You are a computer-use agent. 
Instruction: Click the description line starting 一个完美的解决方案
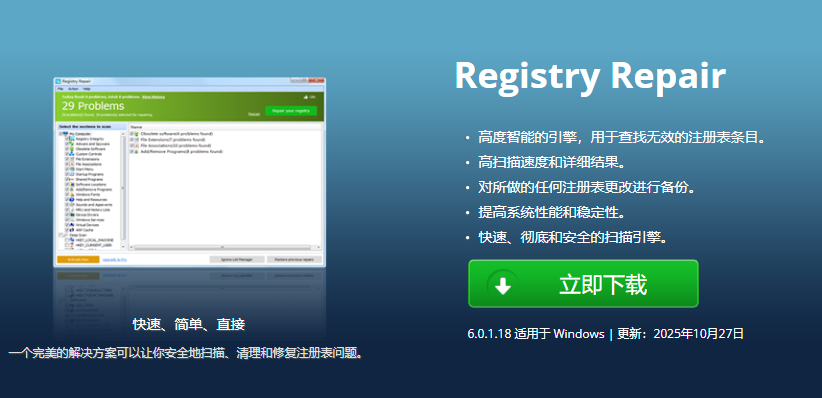tap(186, 353)
